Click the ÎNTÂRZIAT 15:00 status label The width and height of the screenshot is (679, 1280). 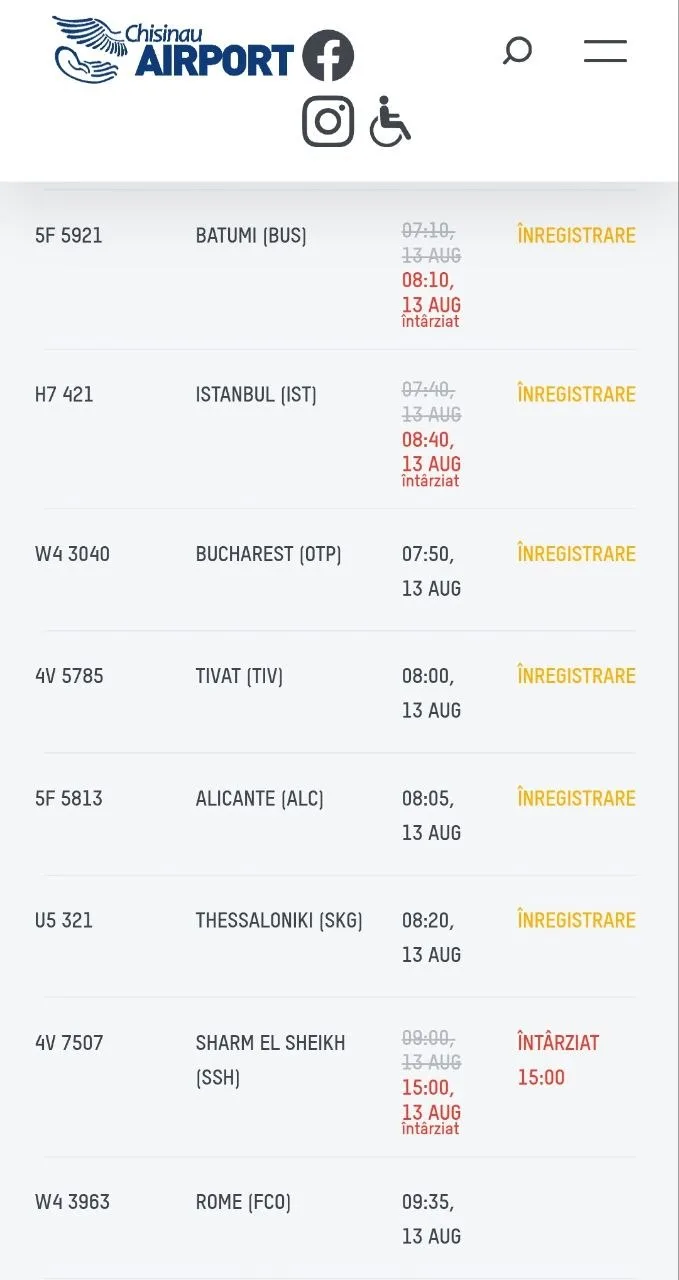tap(558, 1060)
